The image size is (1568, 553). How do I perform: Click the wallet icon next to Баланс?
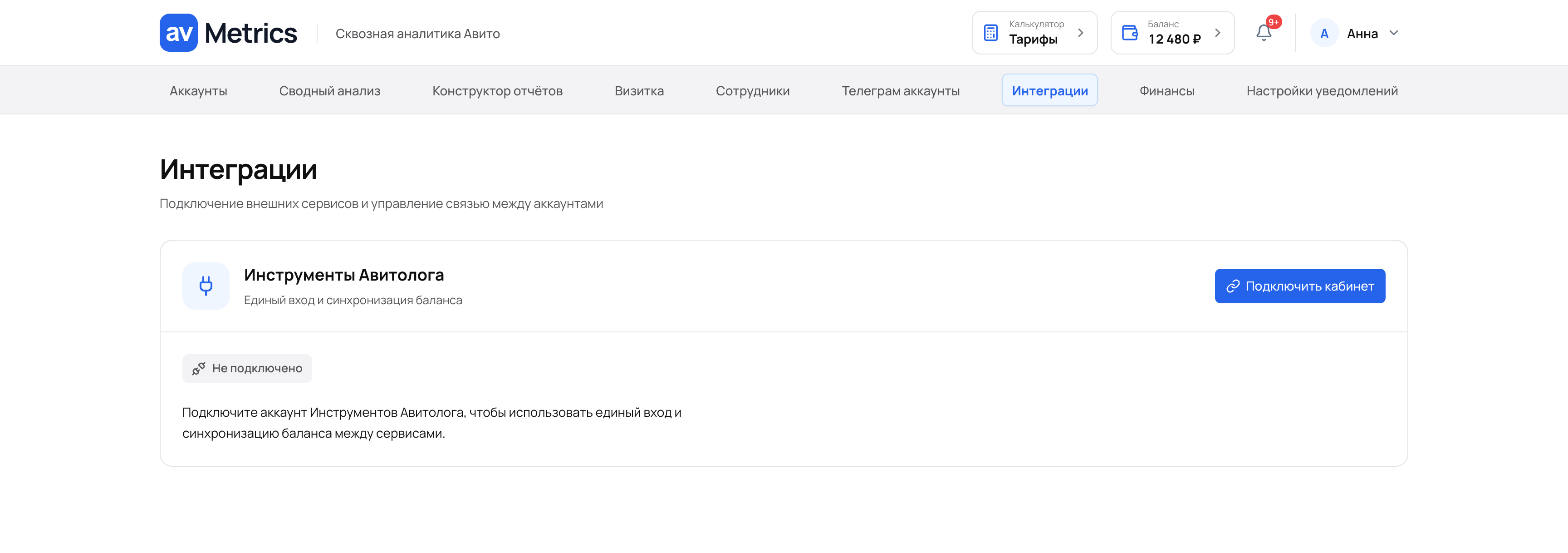coord(1130,33)
